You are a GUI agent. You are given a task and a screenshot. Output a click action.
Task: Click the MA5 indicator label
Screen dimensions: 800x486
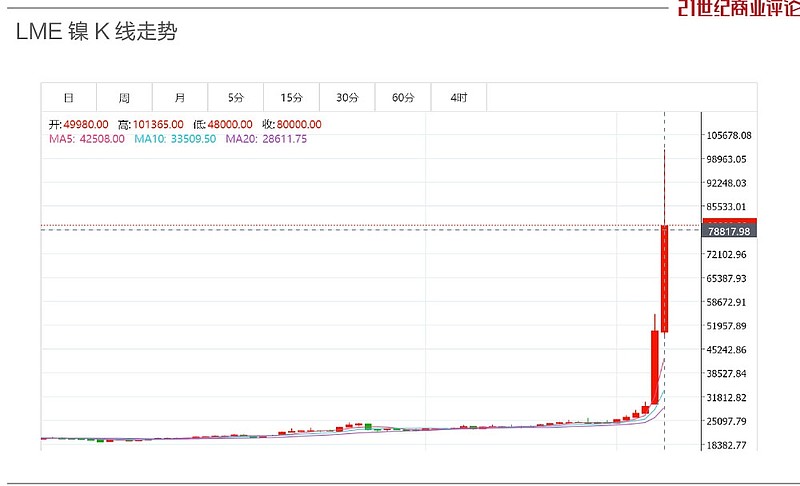tap(87, 139)
